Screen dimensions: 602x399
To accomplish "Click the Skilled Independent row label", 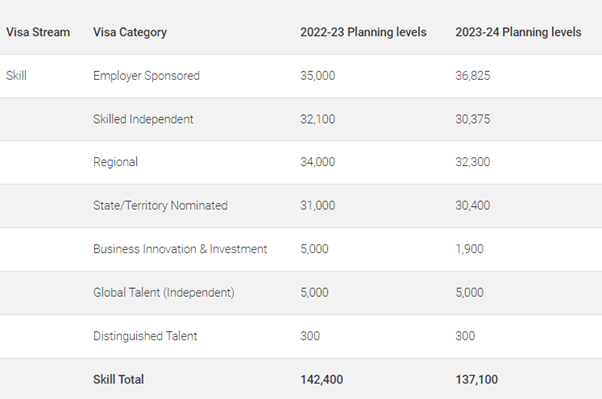I will (x=143, y=119).
